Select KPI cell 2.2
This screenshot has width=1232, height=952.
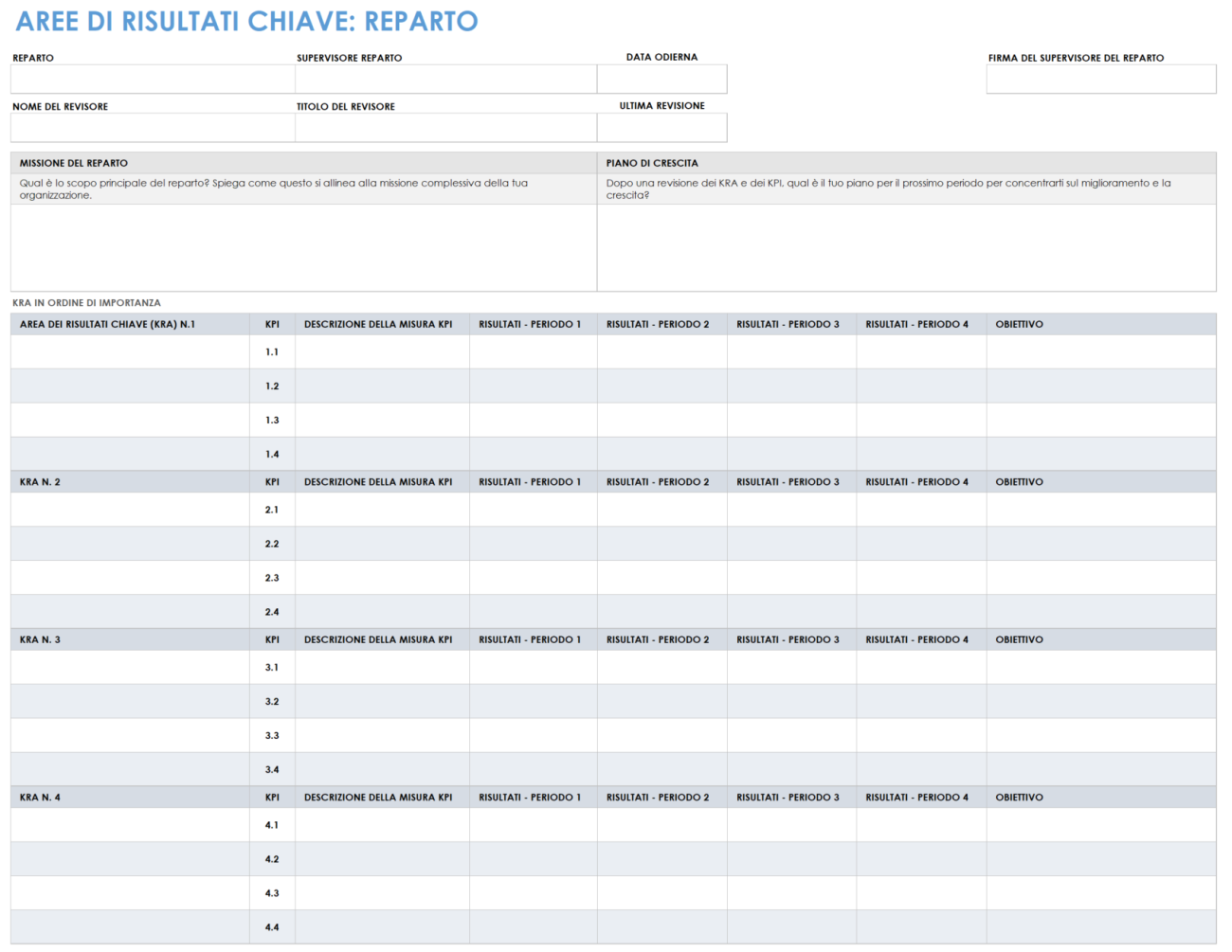coord(272,544)
